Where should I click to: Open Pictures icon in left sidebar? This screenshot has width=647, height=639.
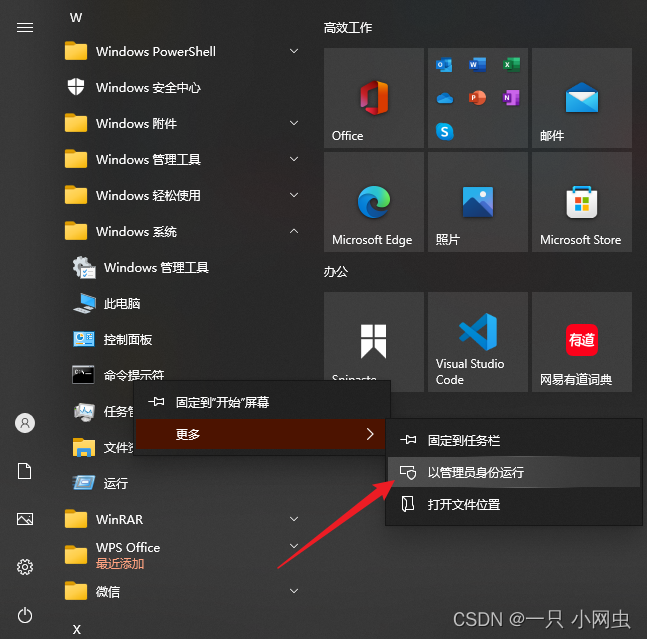pos(25,519)
